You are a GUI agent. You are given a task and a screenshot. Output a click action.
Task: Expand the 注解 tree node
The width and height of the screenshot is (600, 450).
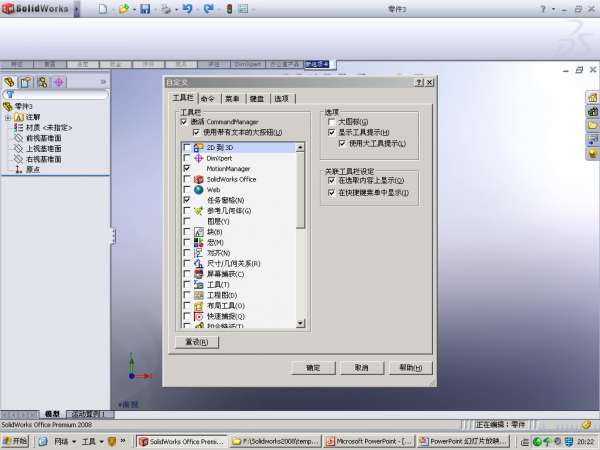point(8,117)
